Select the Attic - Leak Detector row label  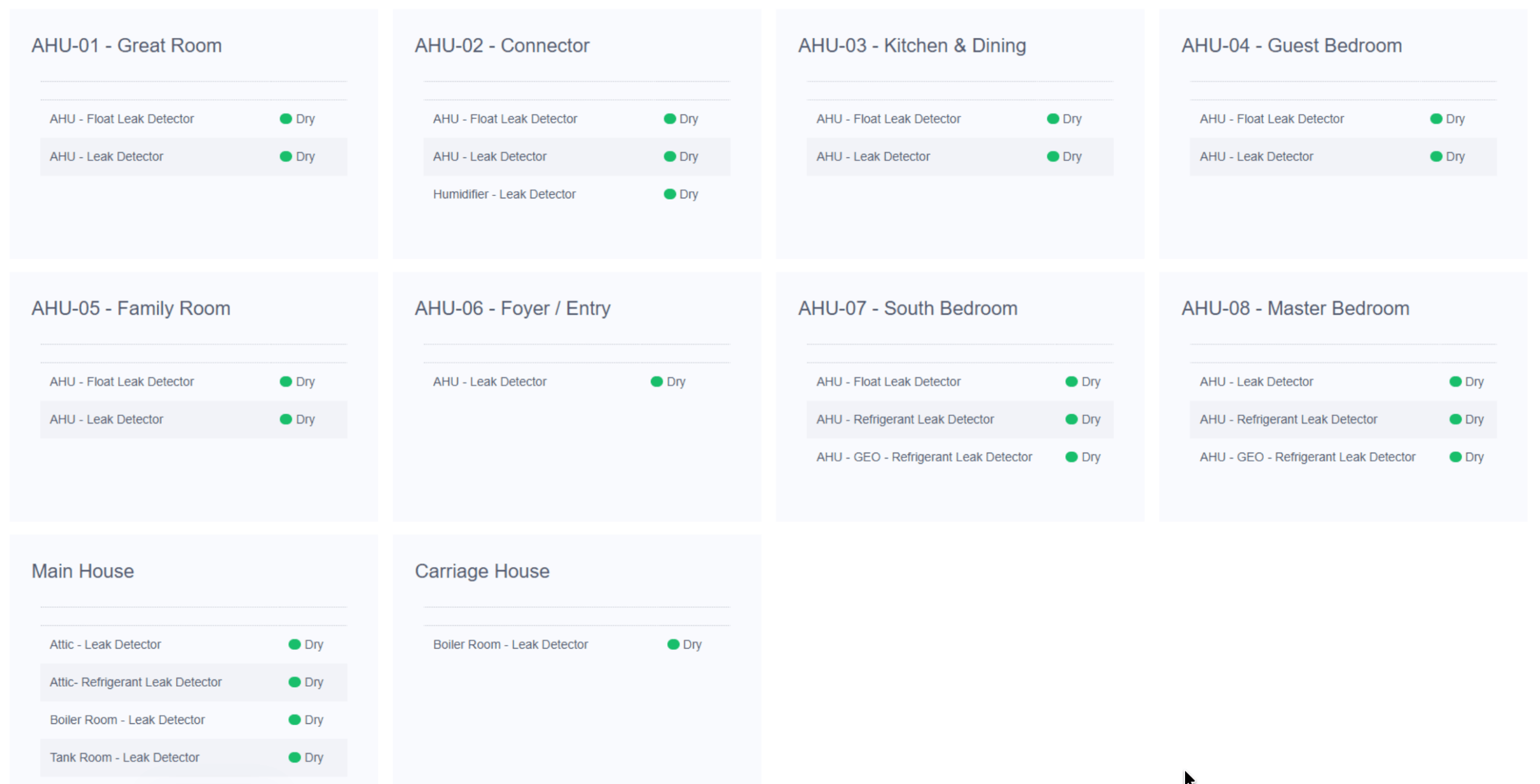(x=105, y=645)
